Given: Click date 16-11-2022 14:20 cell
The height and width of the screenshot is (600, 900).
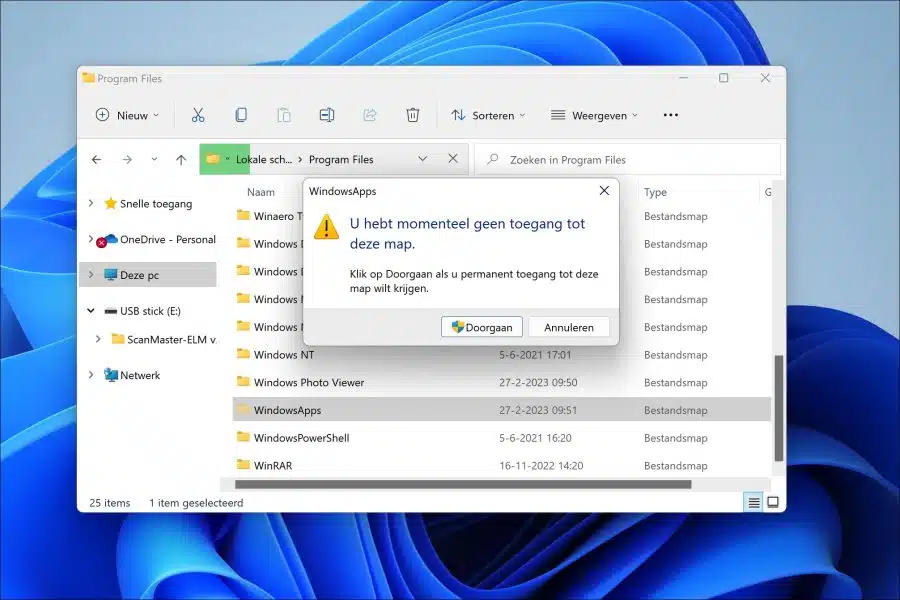Looking at the screenshot, I should click(541, 466).
